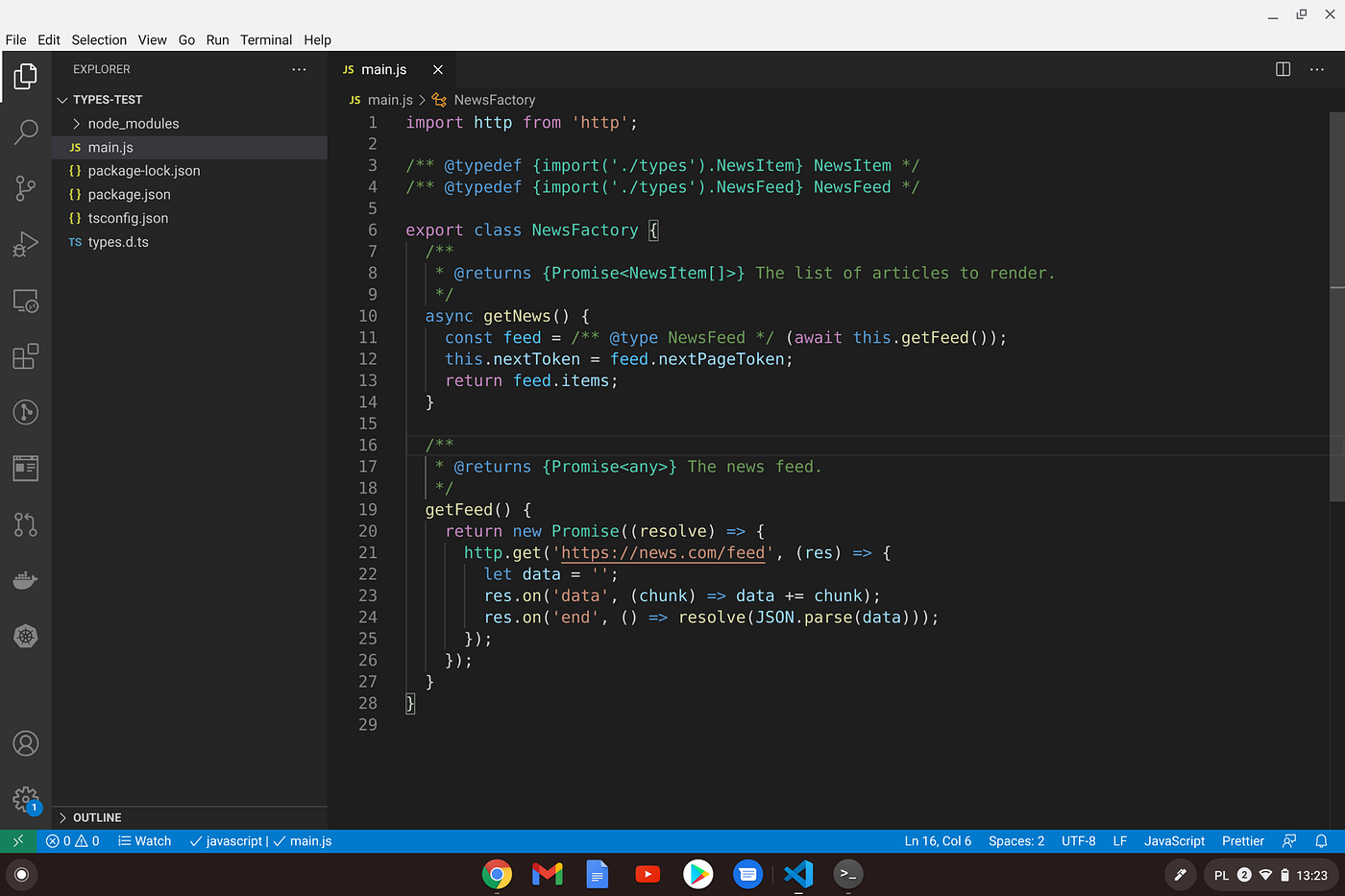The image size is (1345, 896).
Task: Open the Search view in the Activity Bar
Action: [25, 132]
